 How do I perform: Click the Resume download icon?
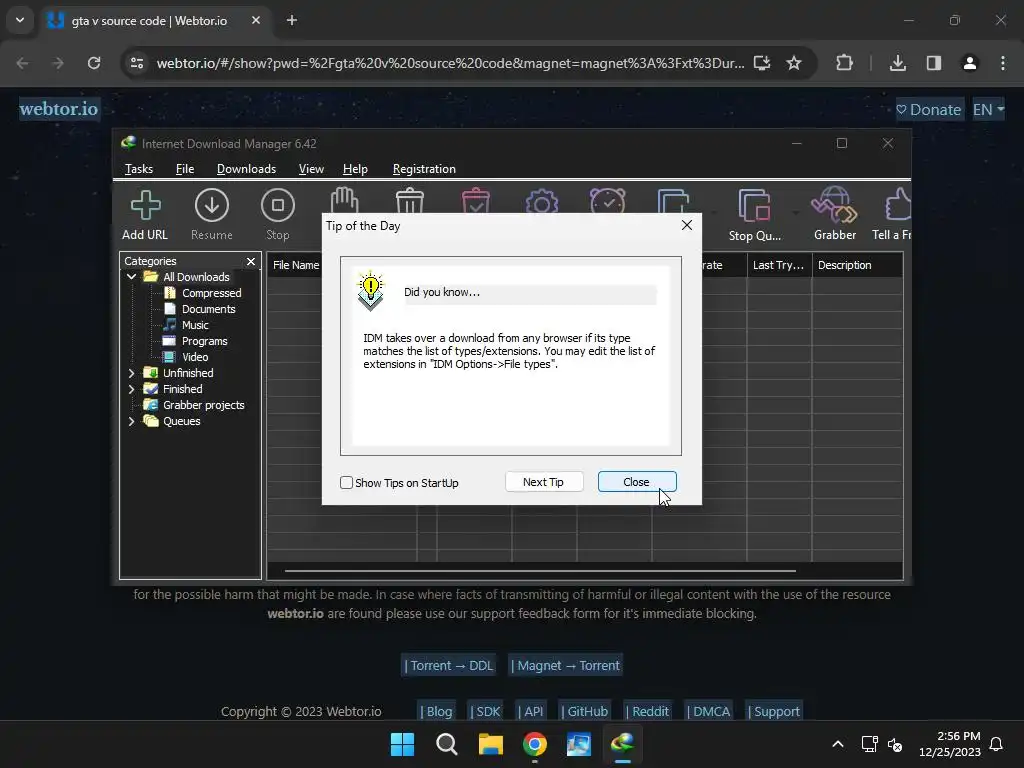coord(212,215)
